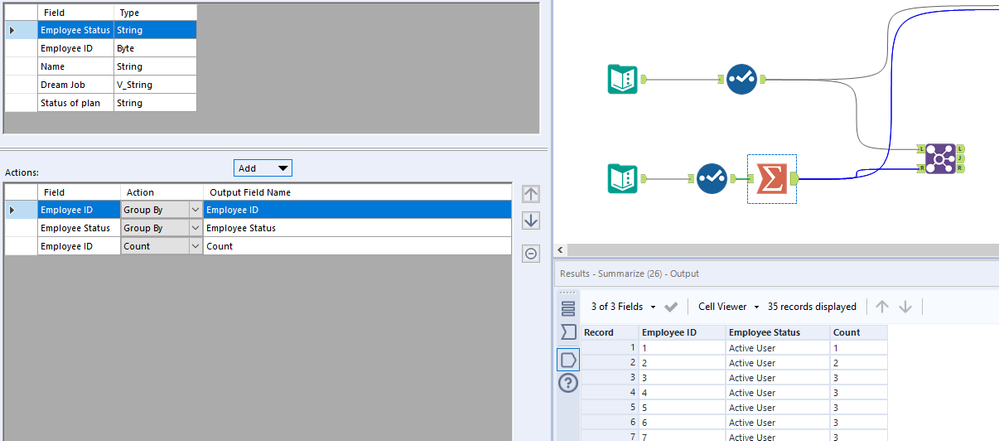Remove selected action with minus button
999x441 pixels.
531,254
